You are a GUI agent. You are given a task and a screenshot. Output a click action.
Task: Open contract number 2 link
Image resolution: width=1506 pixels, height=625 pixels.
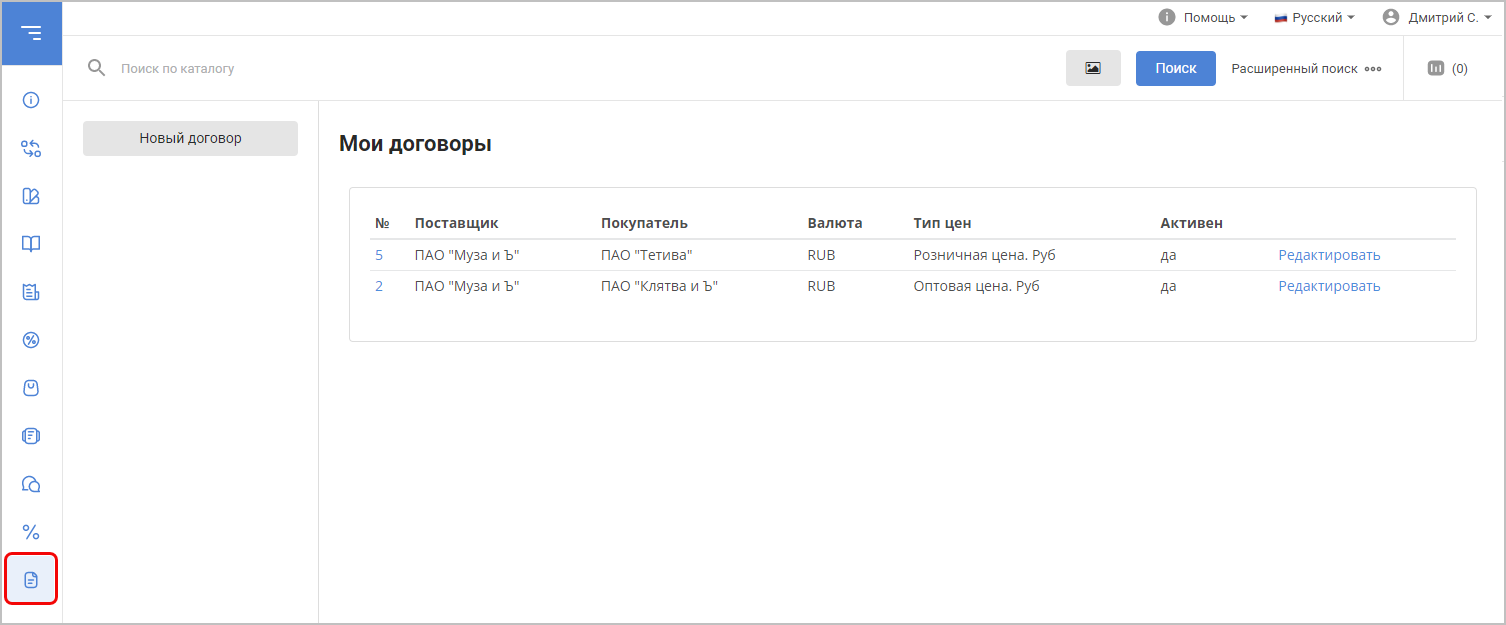[379, 286]
